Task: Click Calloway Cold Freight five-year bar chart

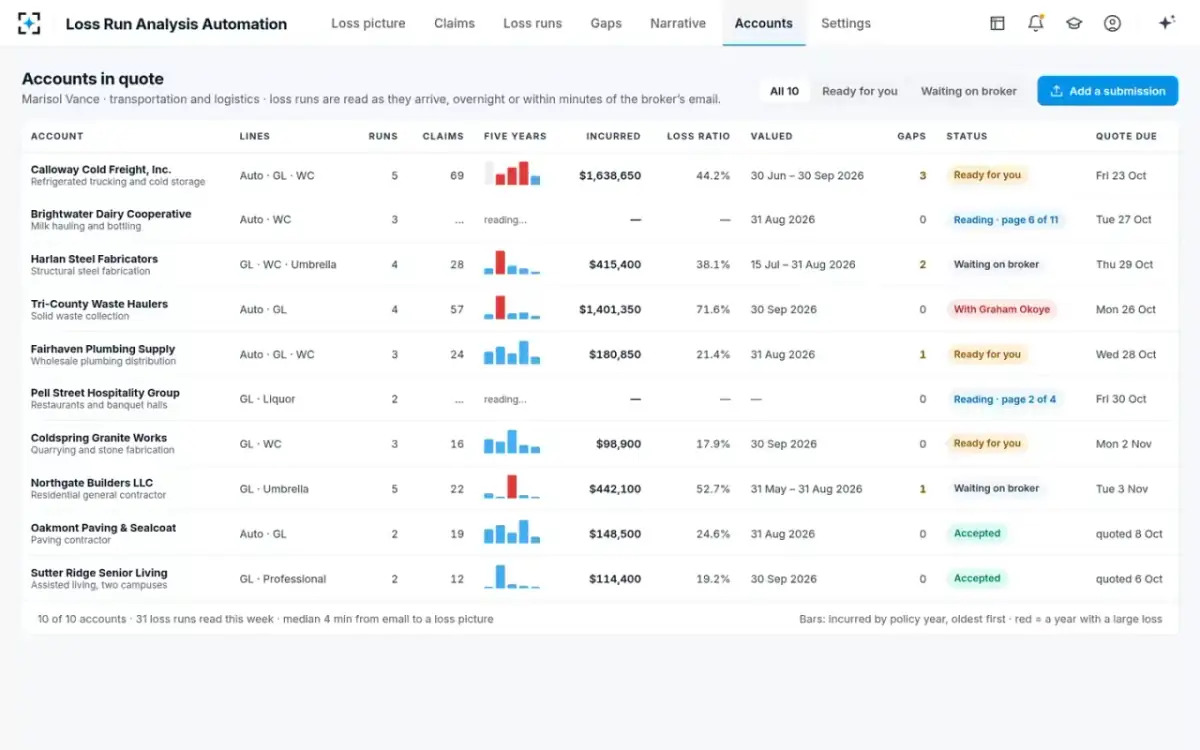Action: [x=513, y=173]
